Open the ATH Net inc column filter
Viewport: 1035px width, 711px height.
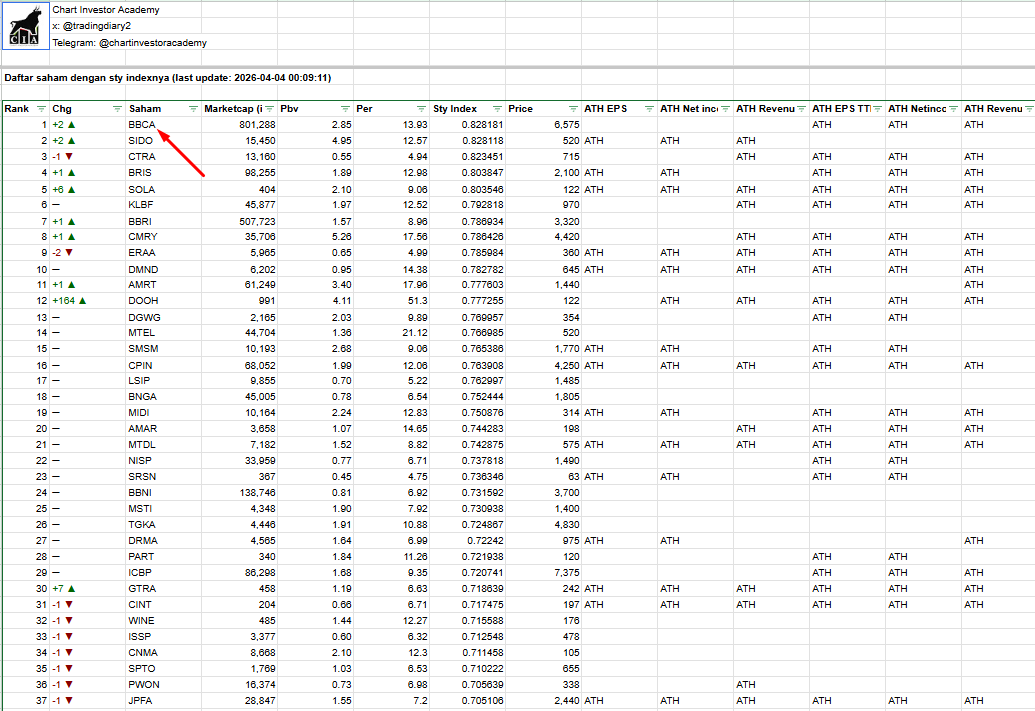725,109
